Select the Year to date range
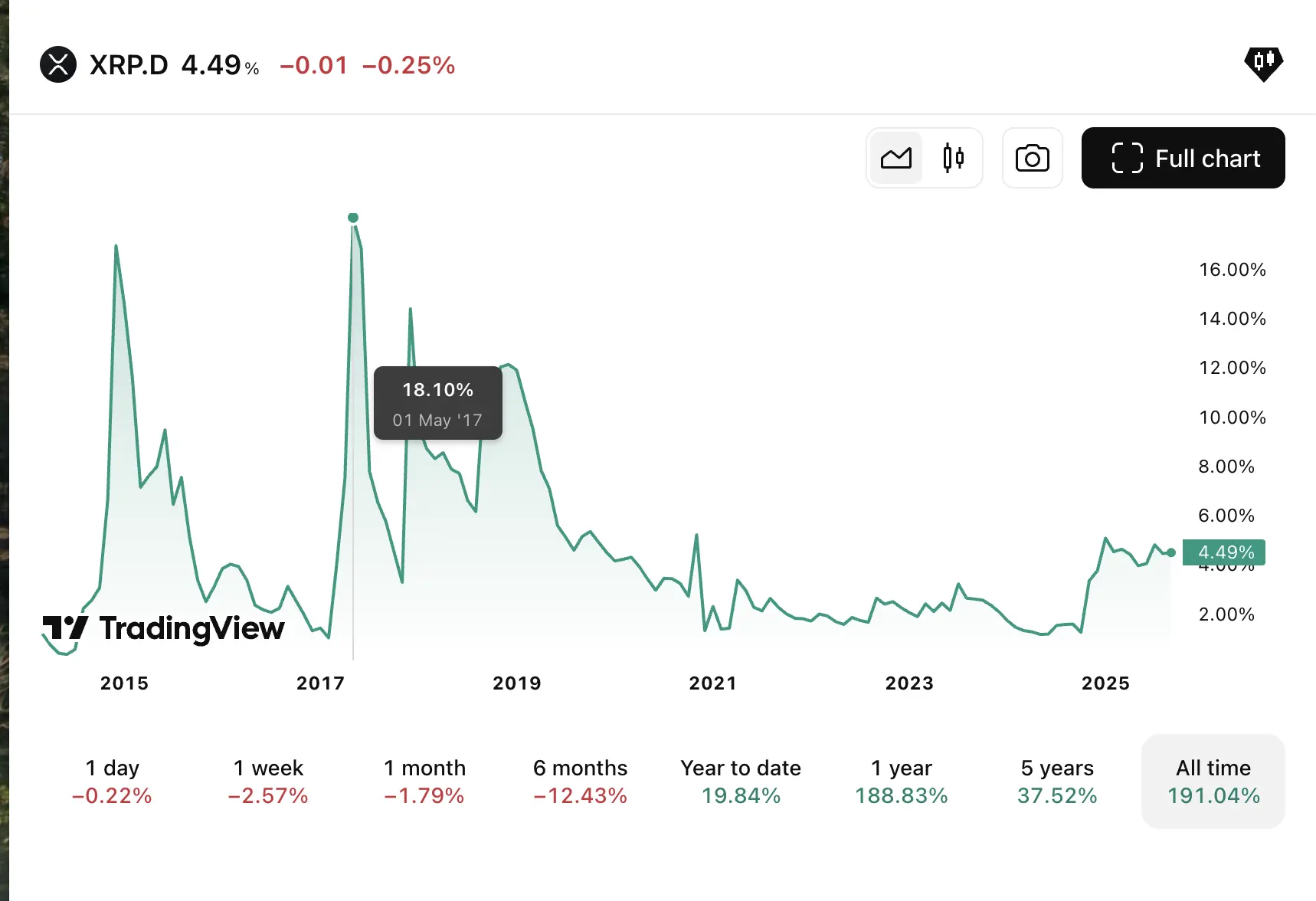Viewport: 1316px width, 901px height. [x=741, y=781]
